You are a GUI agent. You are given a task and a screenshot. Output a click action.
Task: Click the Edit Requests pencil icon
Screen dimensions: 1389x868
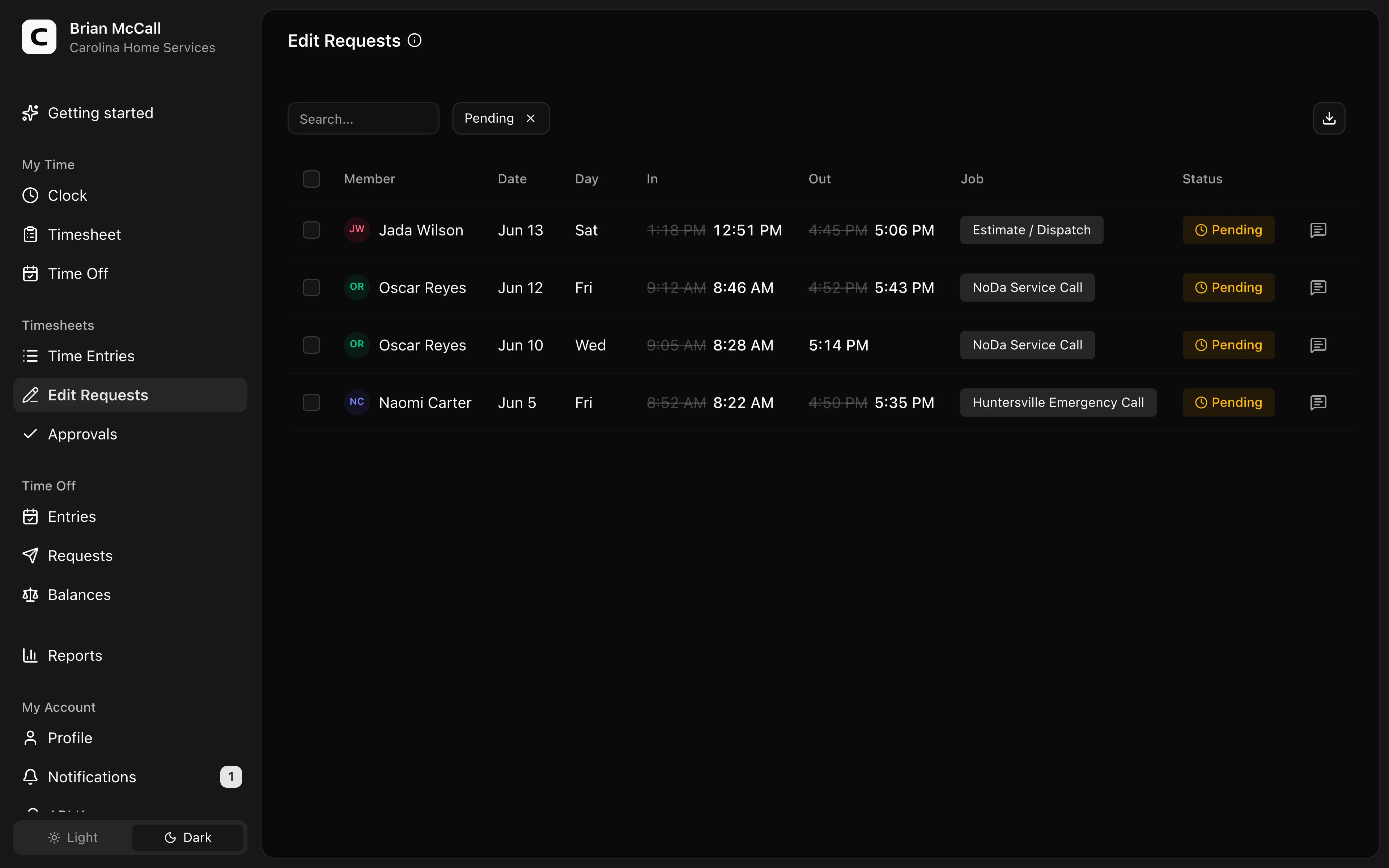[30, 396]
